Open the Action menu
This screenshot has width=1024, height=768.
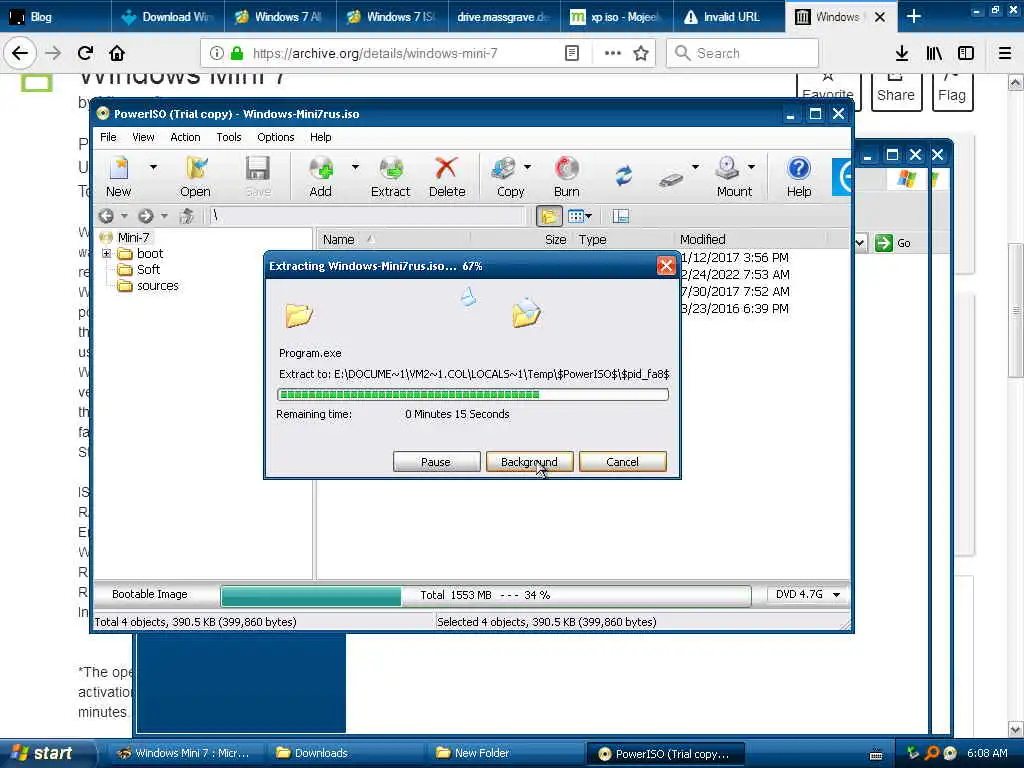185,137
